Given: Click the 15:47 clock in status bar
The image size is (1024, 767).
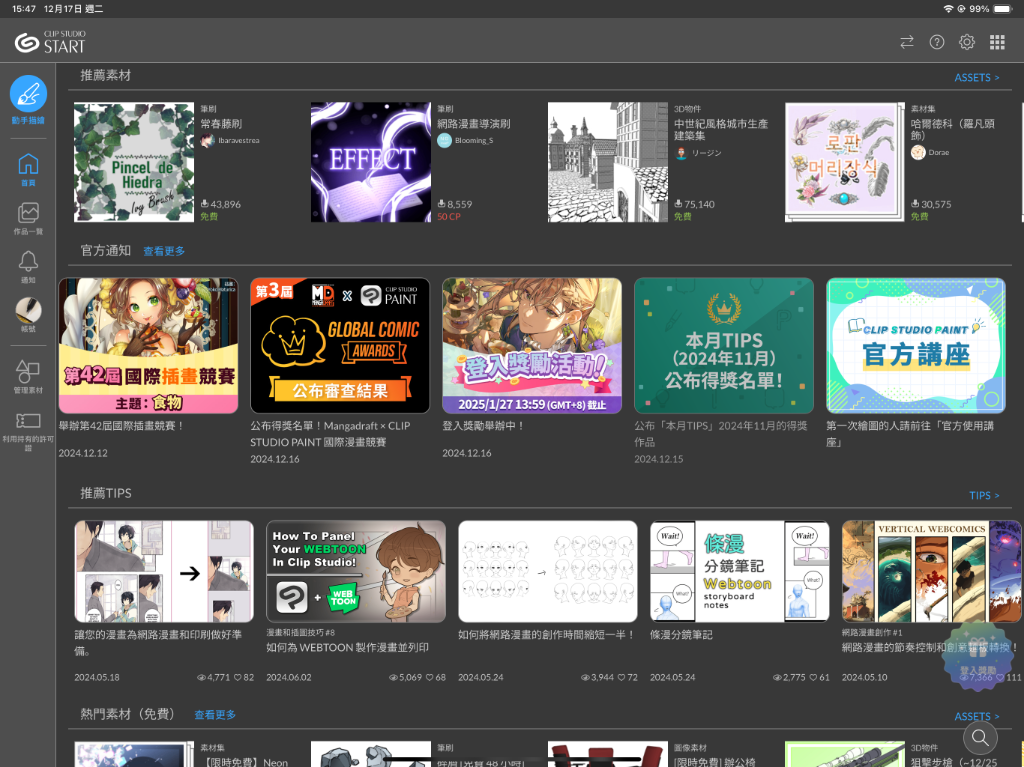Looking at the screenshot, I should pos(24,9).
